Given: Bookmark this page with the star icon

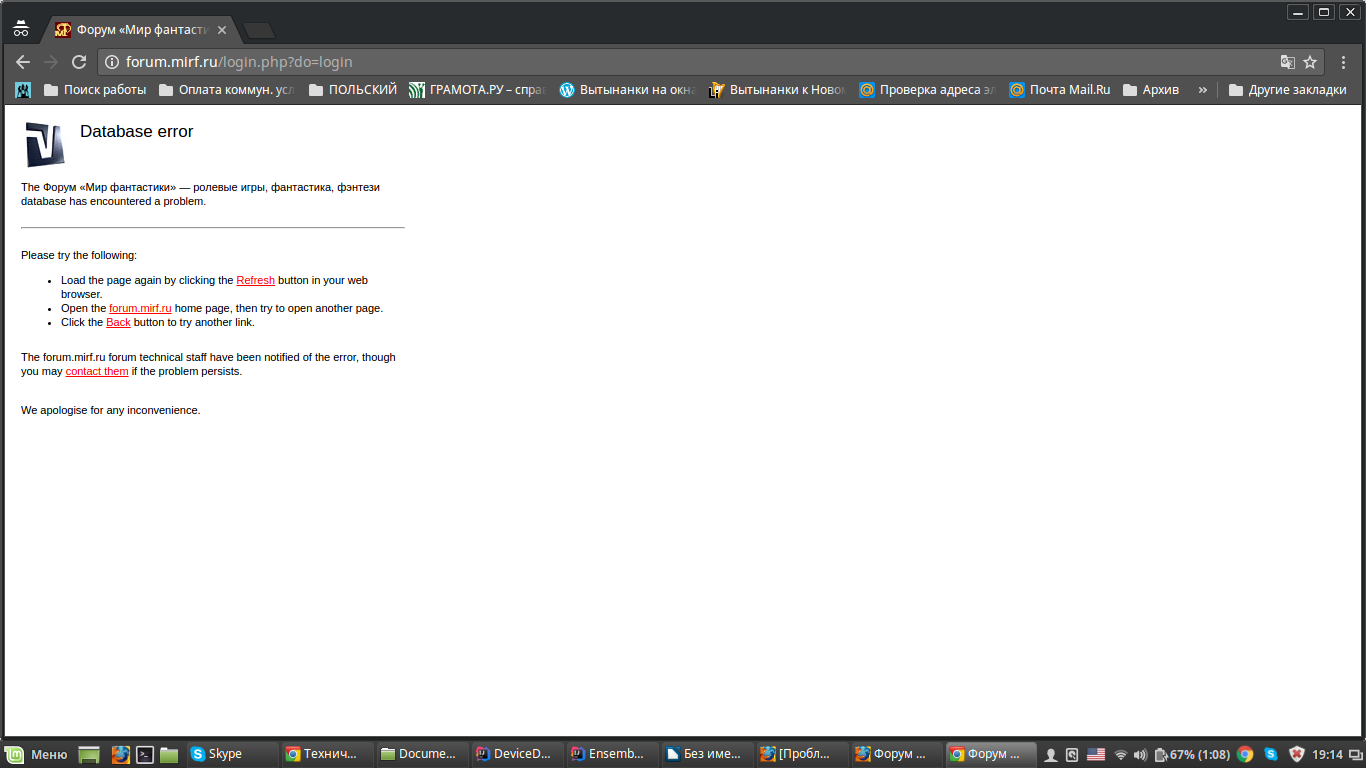Looking at the screenshot, I should 1310,62.
